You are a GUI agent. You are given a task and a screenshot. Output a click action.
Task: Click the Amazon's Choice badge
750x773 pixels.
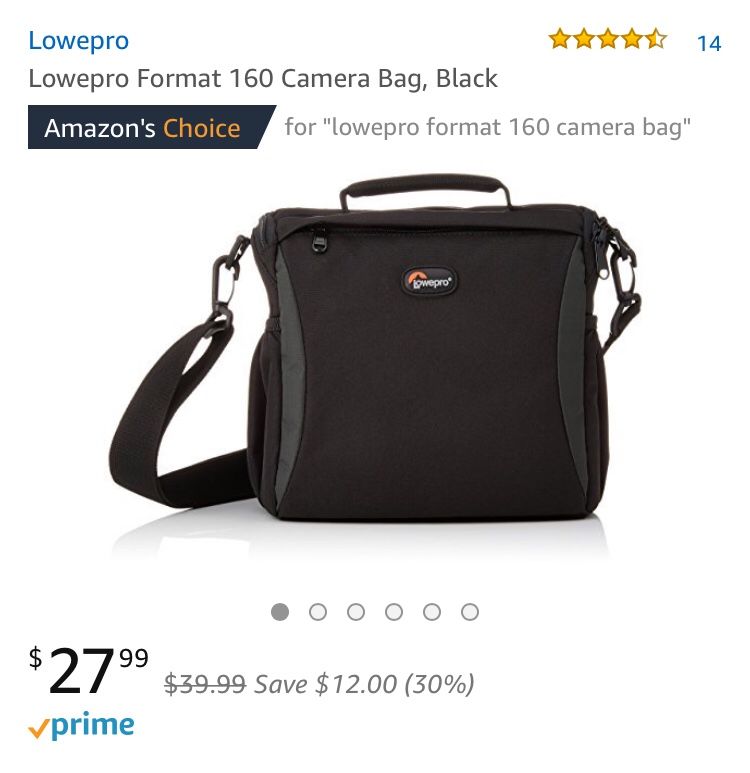point(150,127)
